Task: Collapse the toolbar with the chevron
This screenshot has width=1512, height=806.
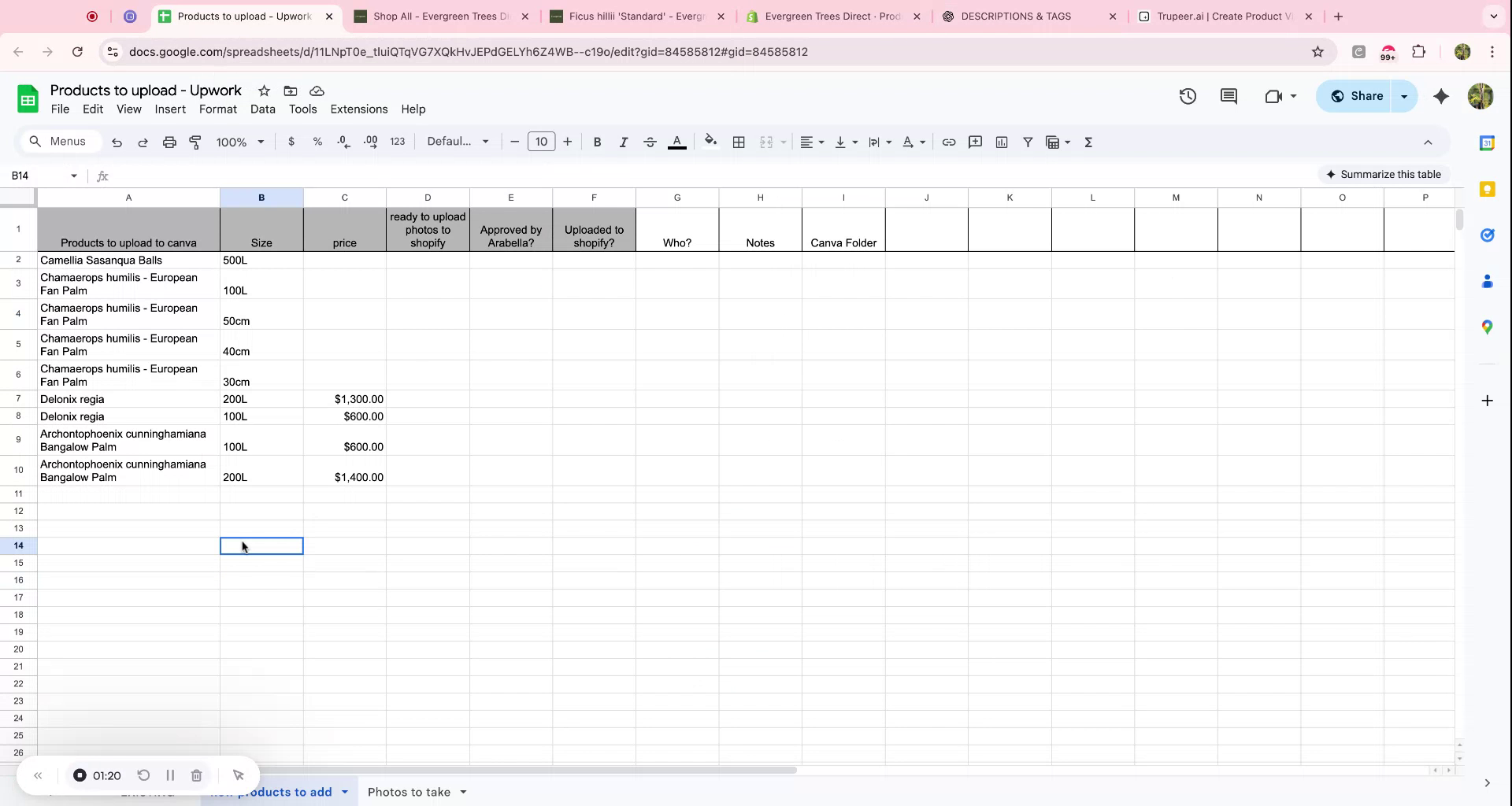Action: pyautogui.click(x=1427, y=142)
